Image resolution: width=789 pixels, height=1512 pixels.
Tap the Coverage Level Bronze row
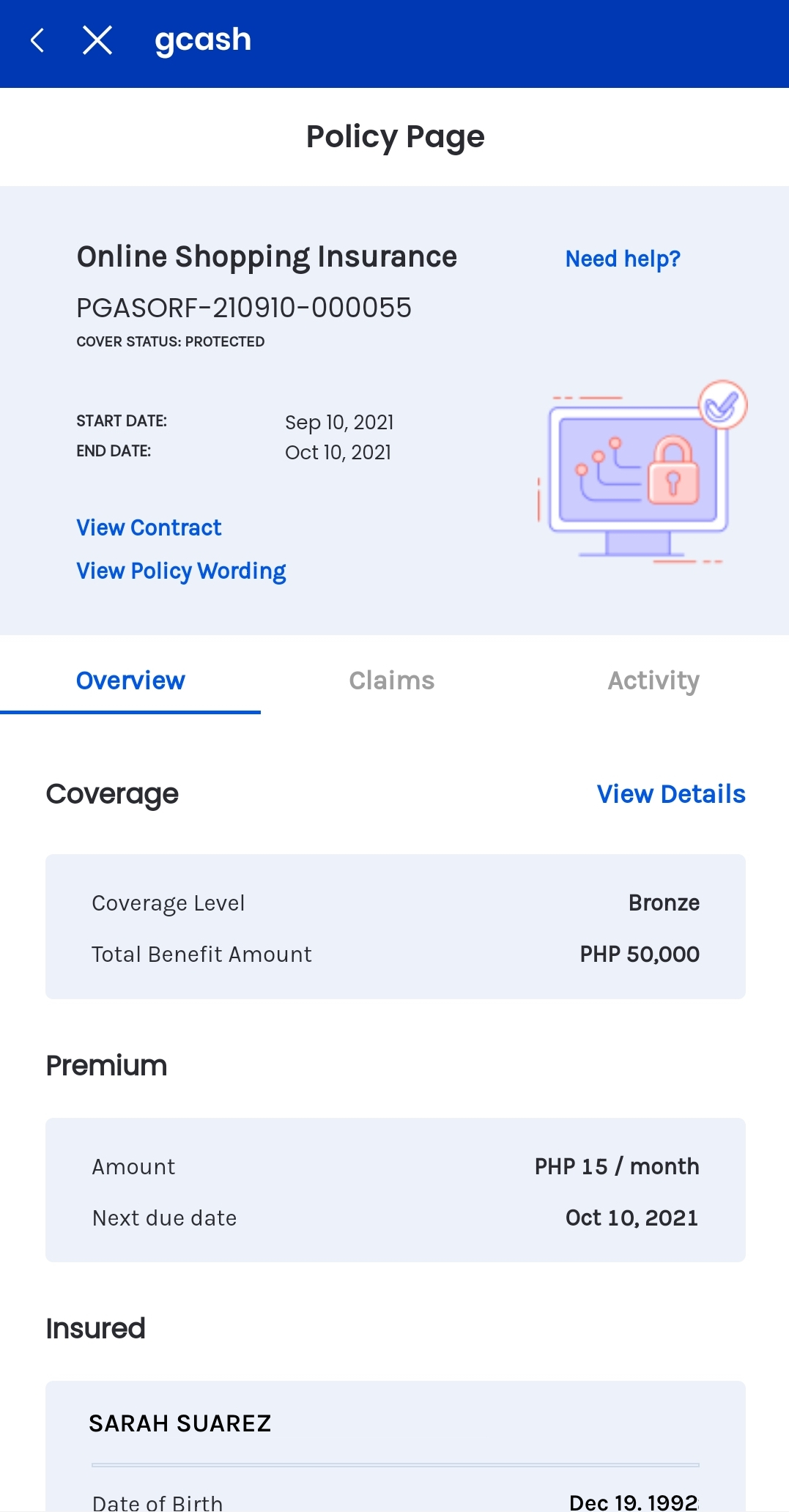[396, 903]
